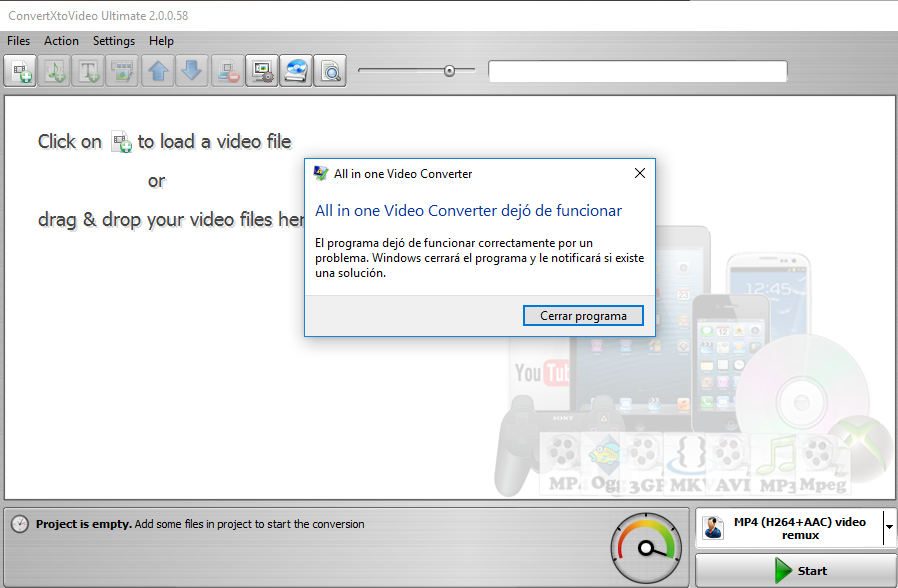Move item up with blue up arrow
898x588 pixels.
pyautogui.click(x=158, y=71)
